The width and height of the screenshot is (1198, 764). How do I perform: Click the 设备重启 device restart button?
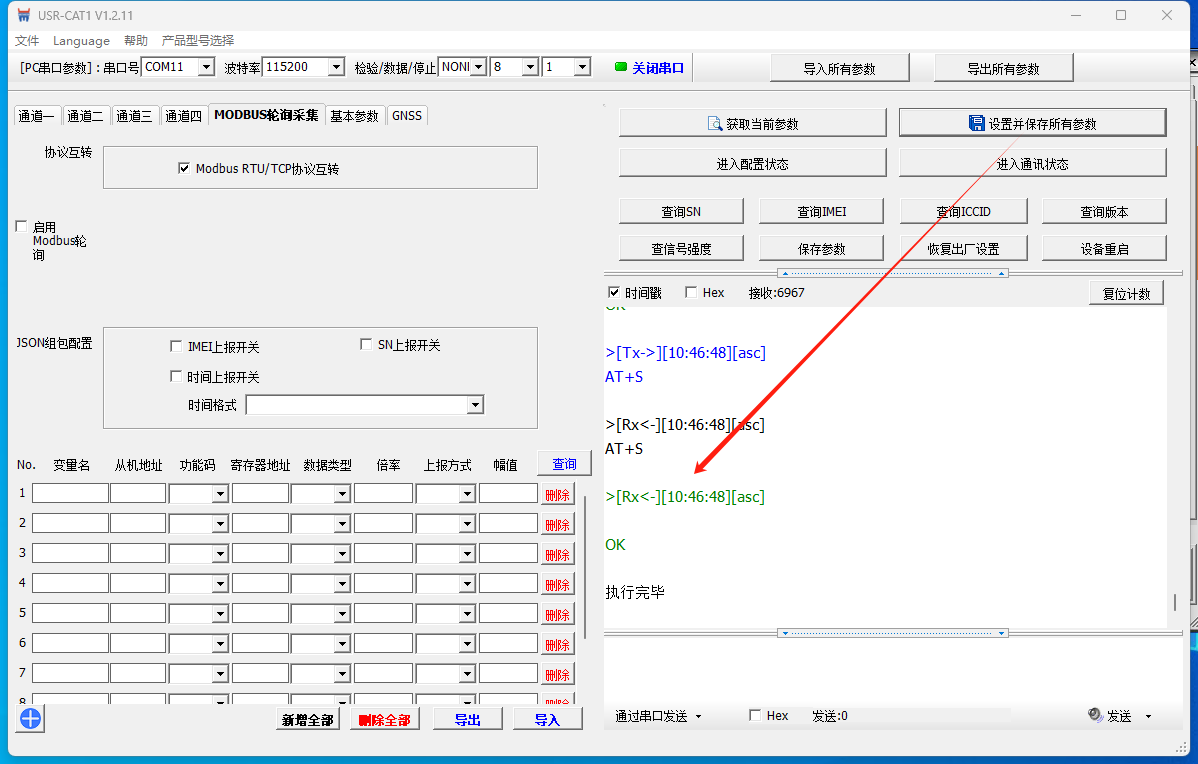coord(1104,248)
